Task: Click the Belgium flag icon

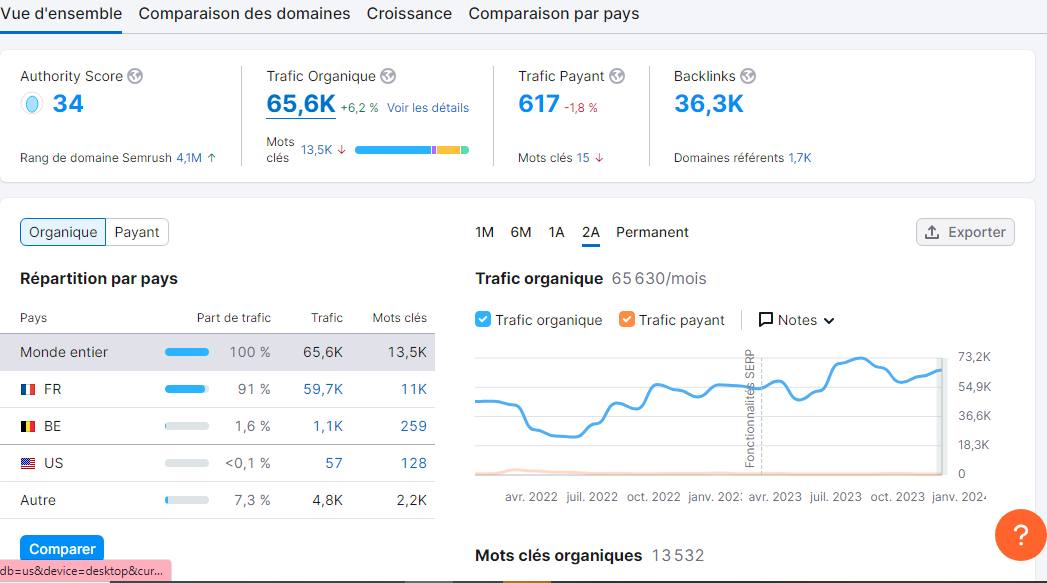Action: [28, 426]
